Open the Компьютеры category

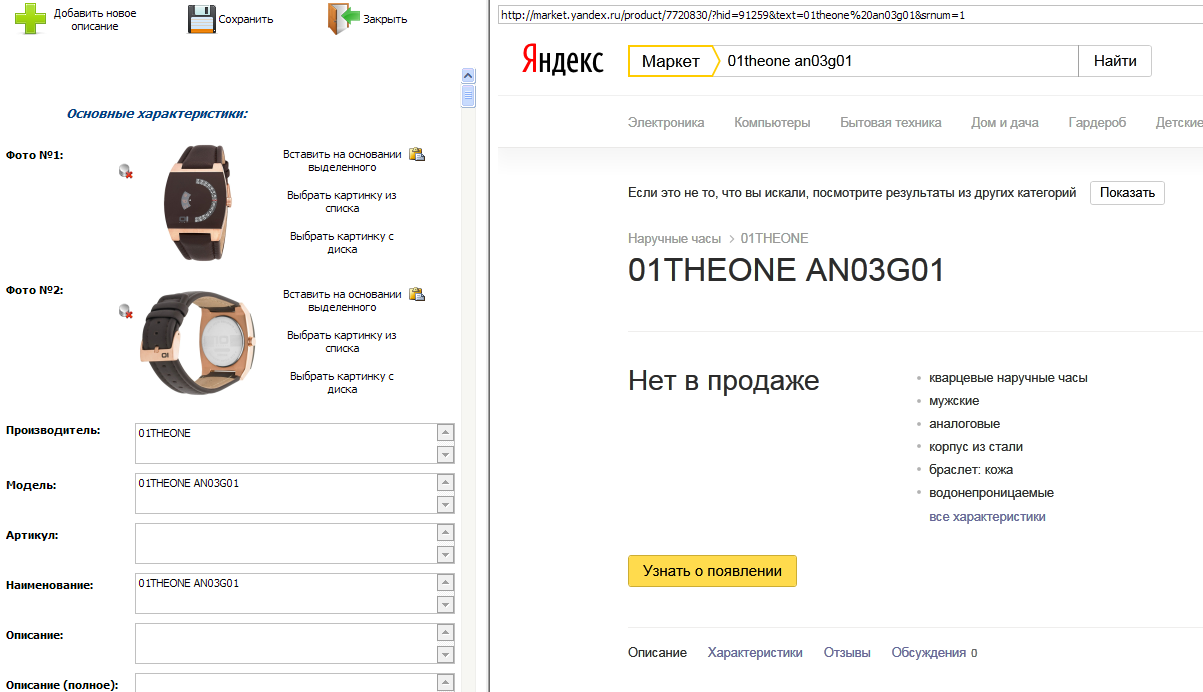coord(772,122)
